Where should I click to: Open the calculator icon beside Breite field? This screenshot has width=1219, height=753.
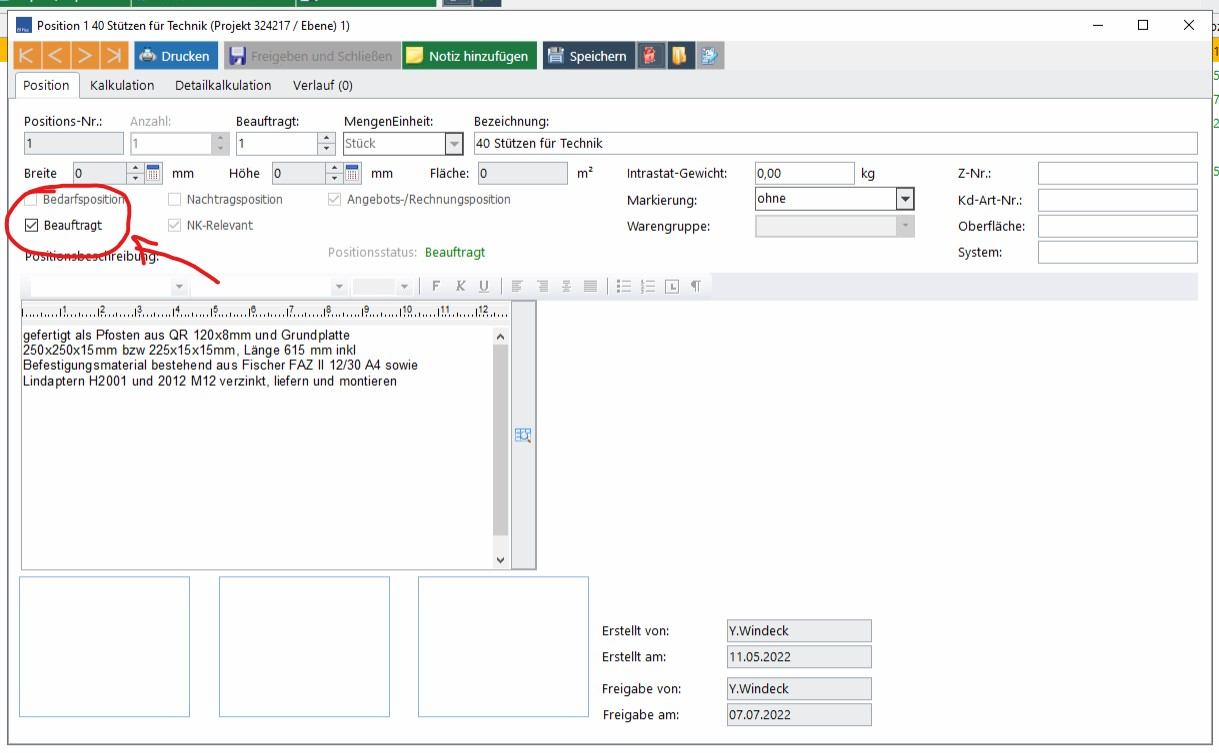tap(153, 173)
